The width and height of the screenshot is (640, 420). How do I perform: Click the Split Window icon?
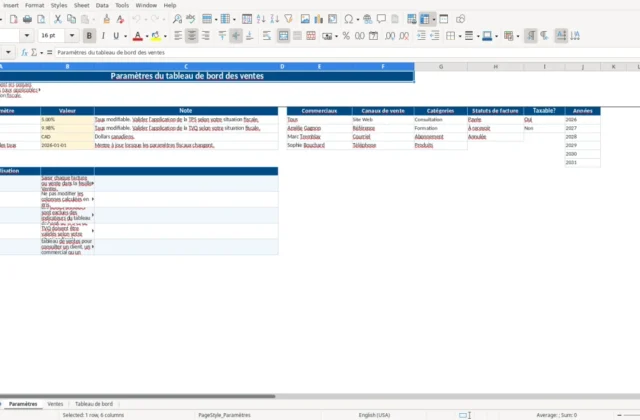tap(444, 19)
